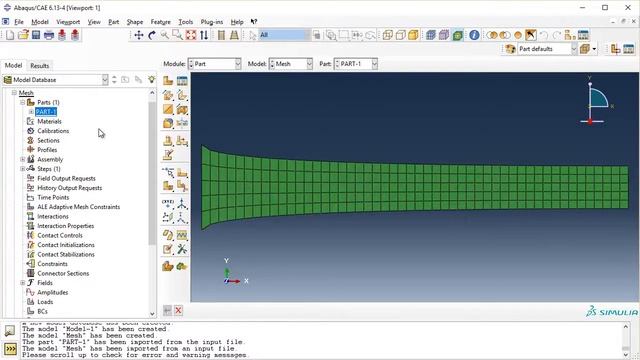Click the Replace All orange circle icon
The image size is (640, 360).
coord(518,35)
